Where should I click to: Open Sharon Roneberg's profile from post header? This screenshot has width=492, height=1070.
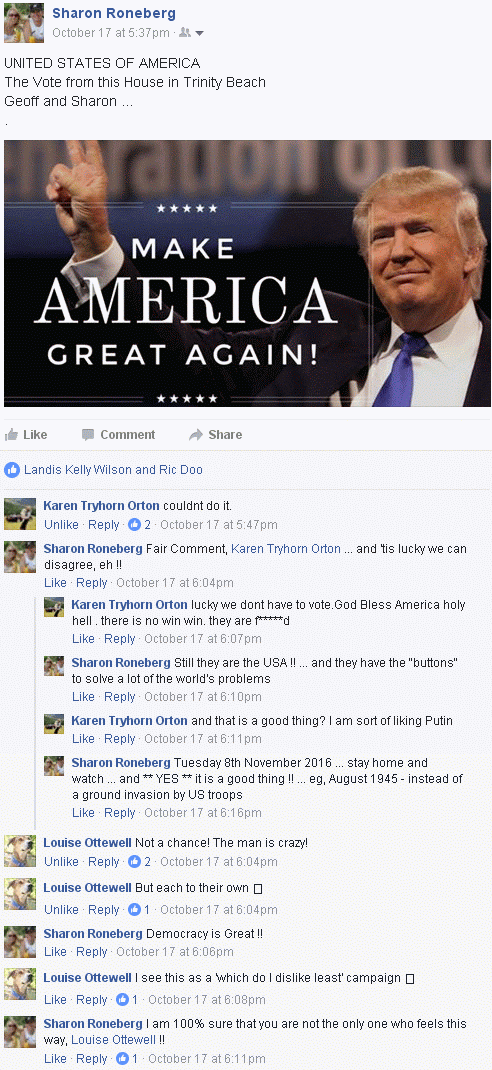(x=114, y=13)
